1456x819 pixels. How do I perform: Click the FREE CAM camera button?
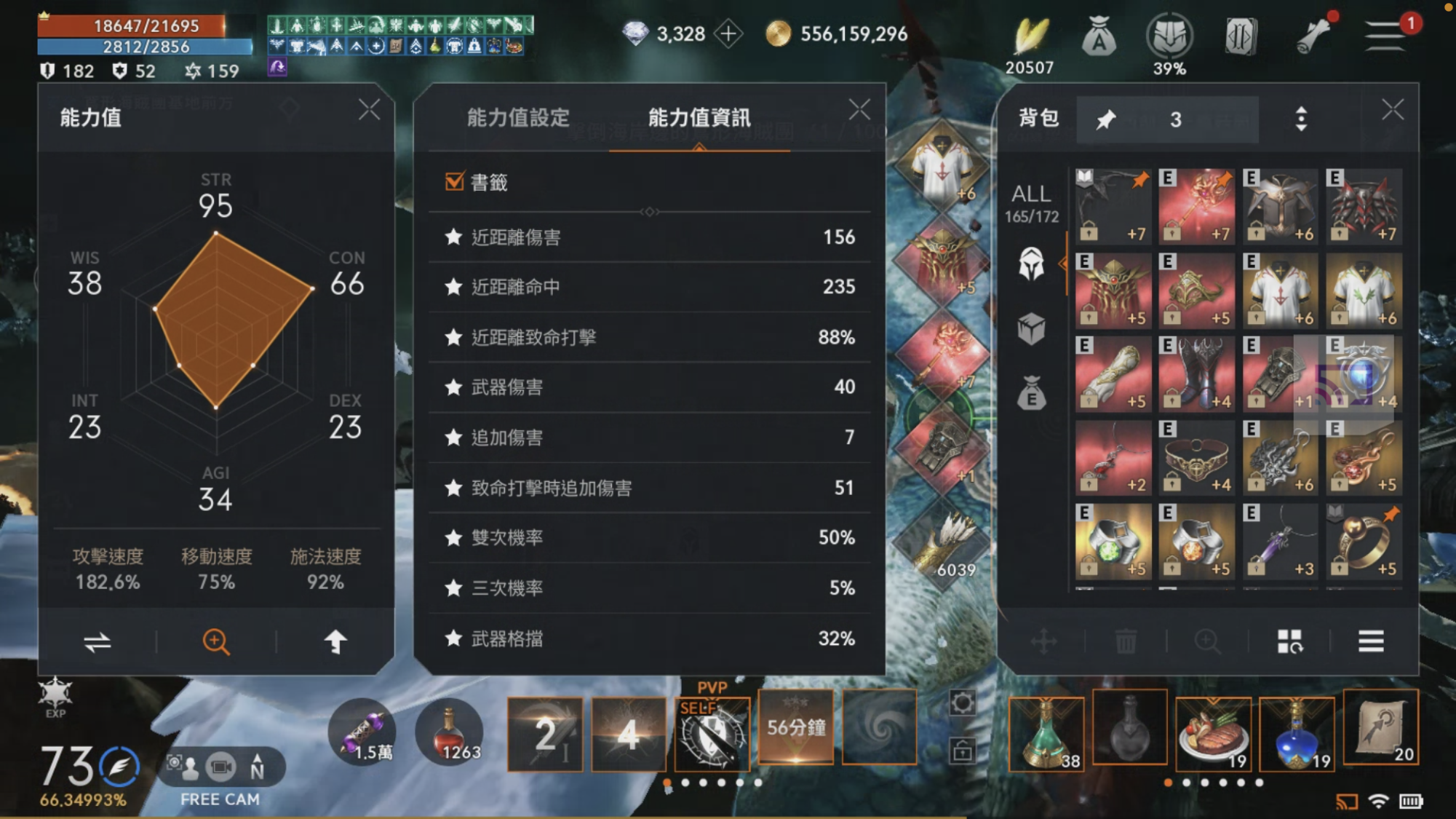220,767
